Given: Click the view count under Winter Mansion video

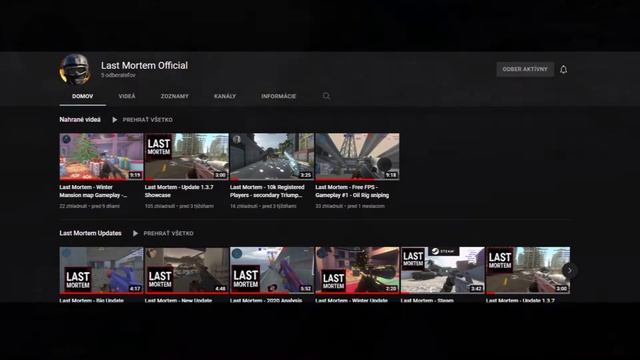Looking at the screenshot, I should click(x=73, y=206).
